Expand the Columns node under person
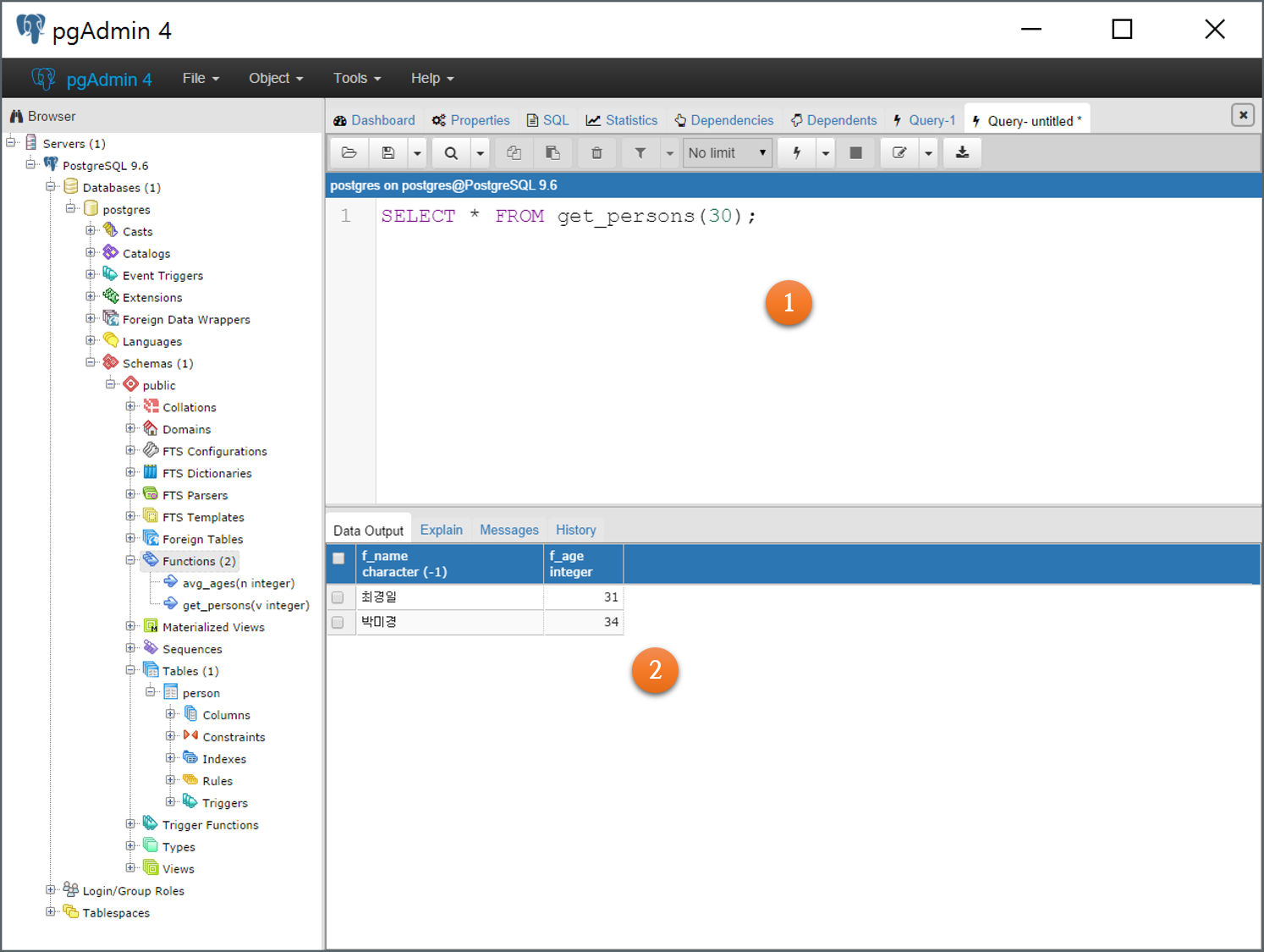The image size is (1264, 952). click(170, 714)
